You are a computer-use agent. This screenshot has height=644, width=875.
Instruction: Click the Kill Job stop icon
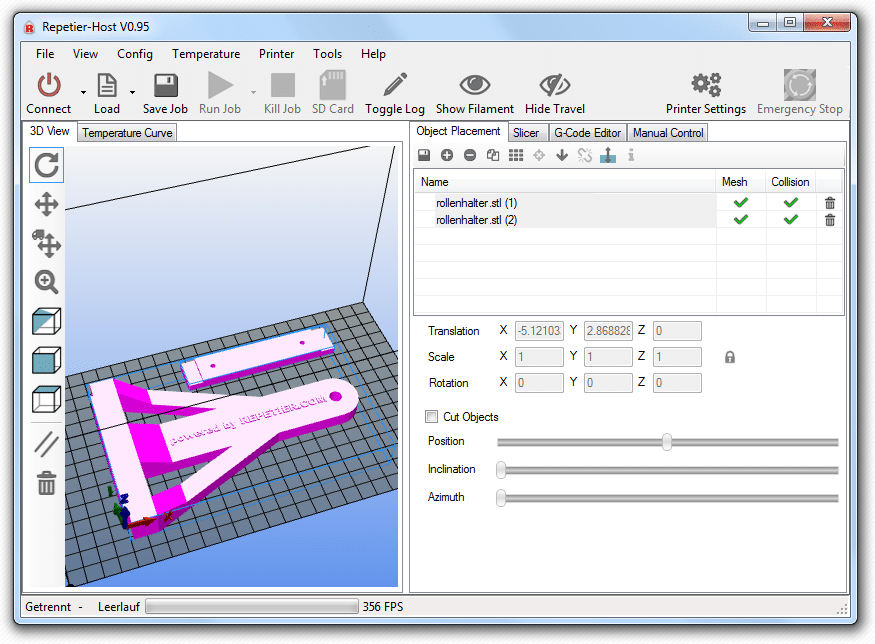click(282, 85)
